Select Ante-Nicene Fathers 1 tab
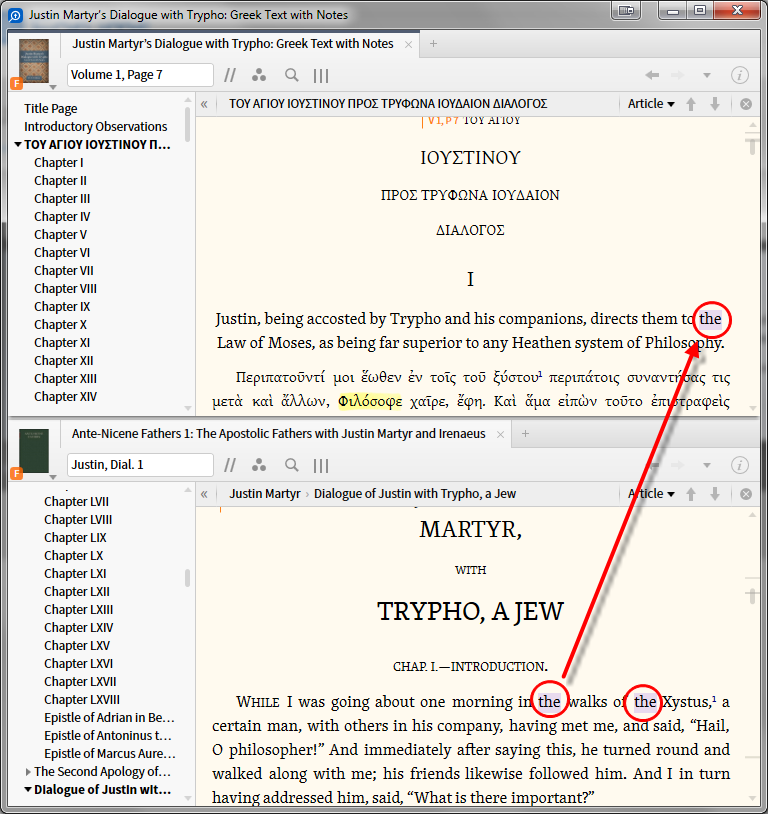This screenshot has height=814, width=768. pos(278,434)
